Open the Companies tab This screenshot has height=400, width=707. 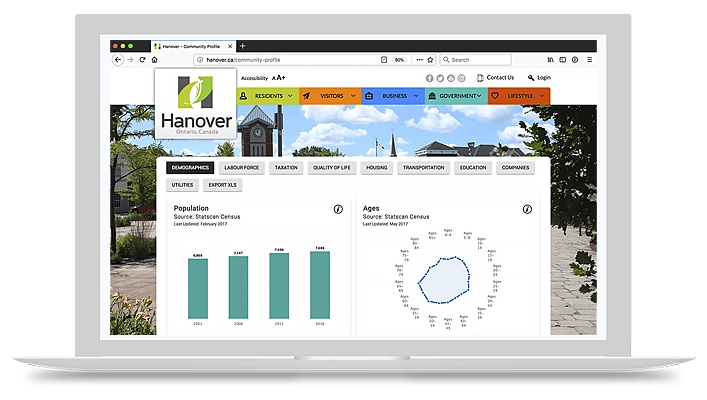point(515,168)
